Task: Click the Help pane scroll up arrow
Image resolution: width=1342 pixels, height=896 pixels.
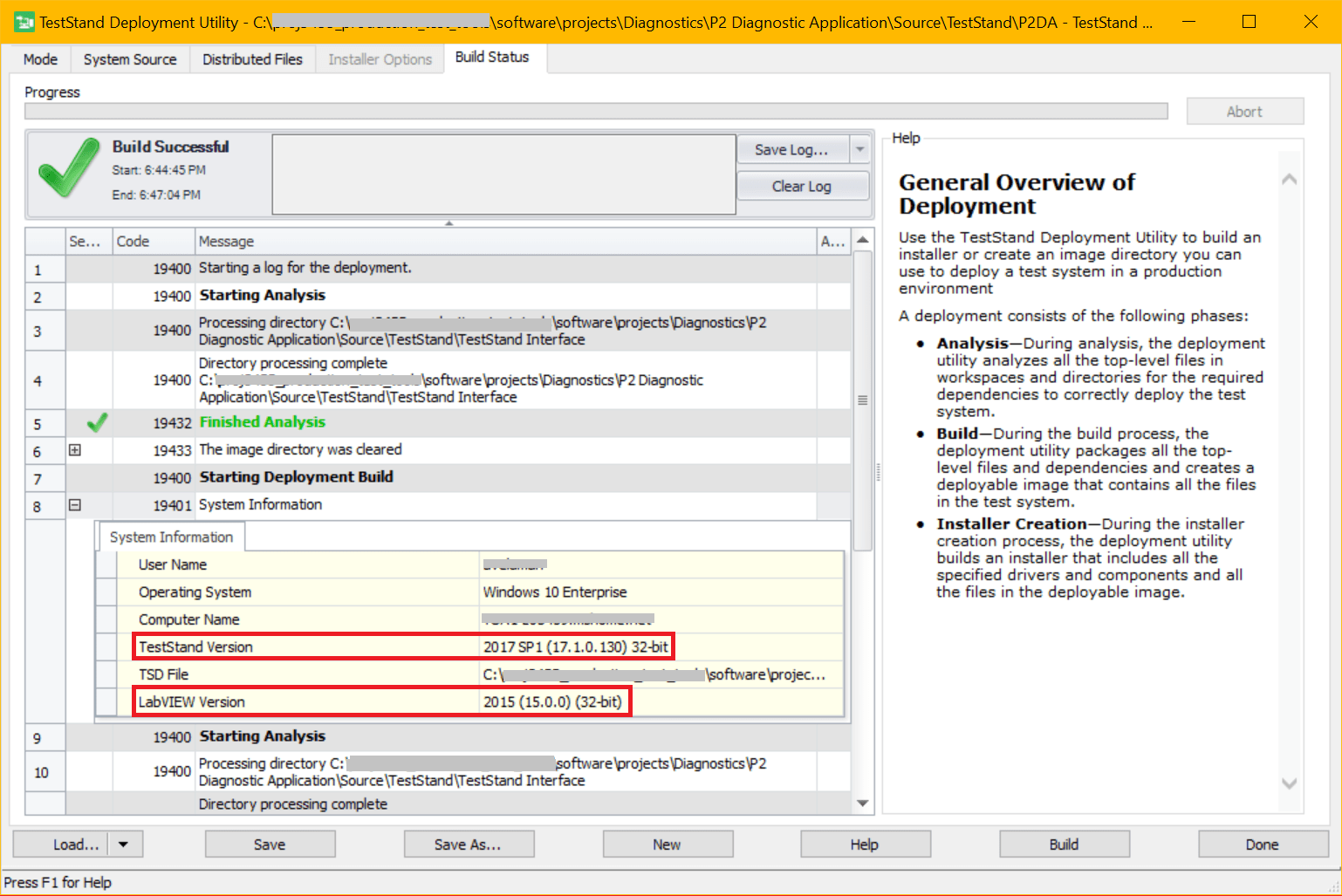Action: pos(1289,179)
